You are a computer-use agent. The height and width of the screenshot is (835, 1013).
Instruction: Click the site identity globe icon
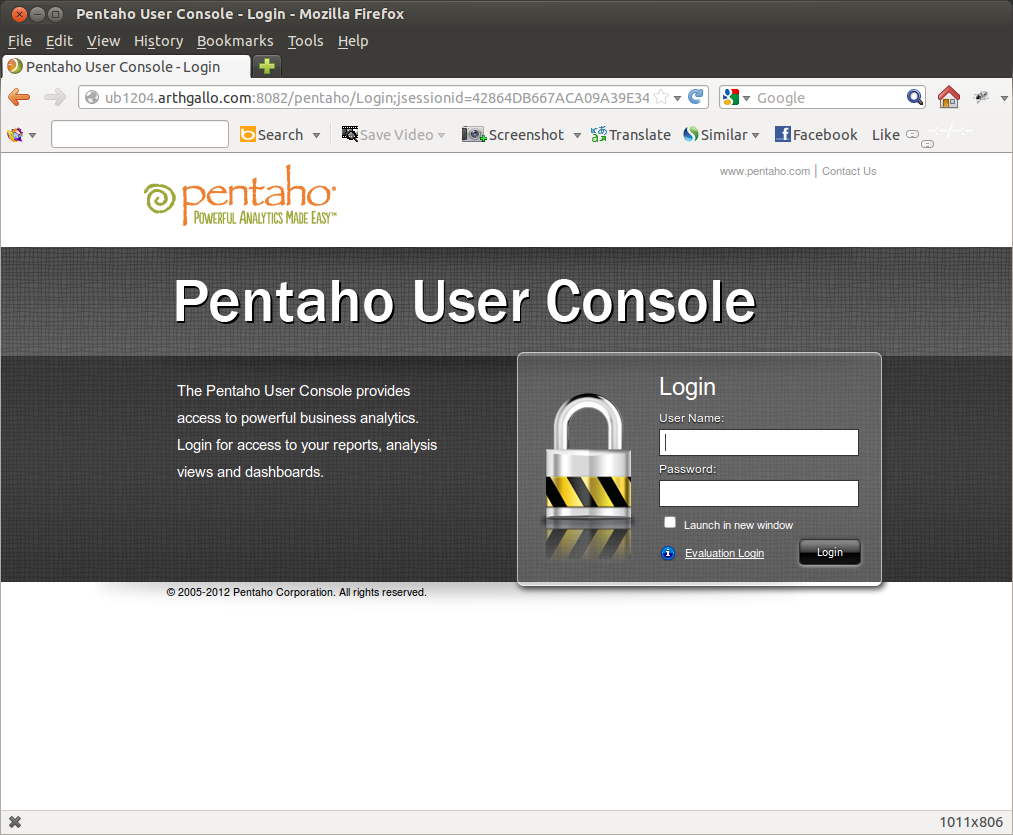click(x=92, y=98)
